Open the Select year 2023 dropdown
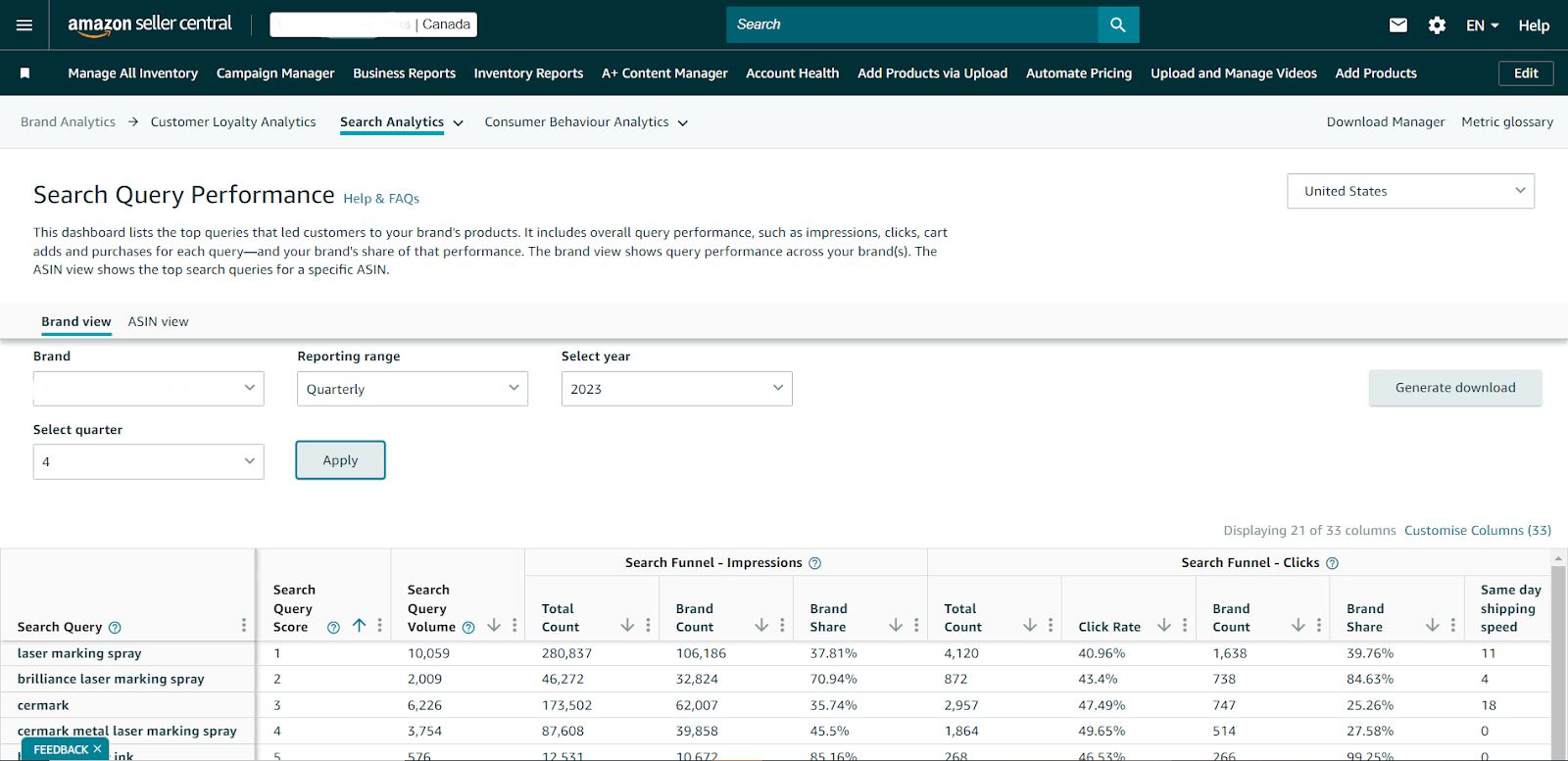 tap(676, 389)
